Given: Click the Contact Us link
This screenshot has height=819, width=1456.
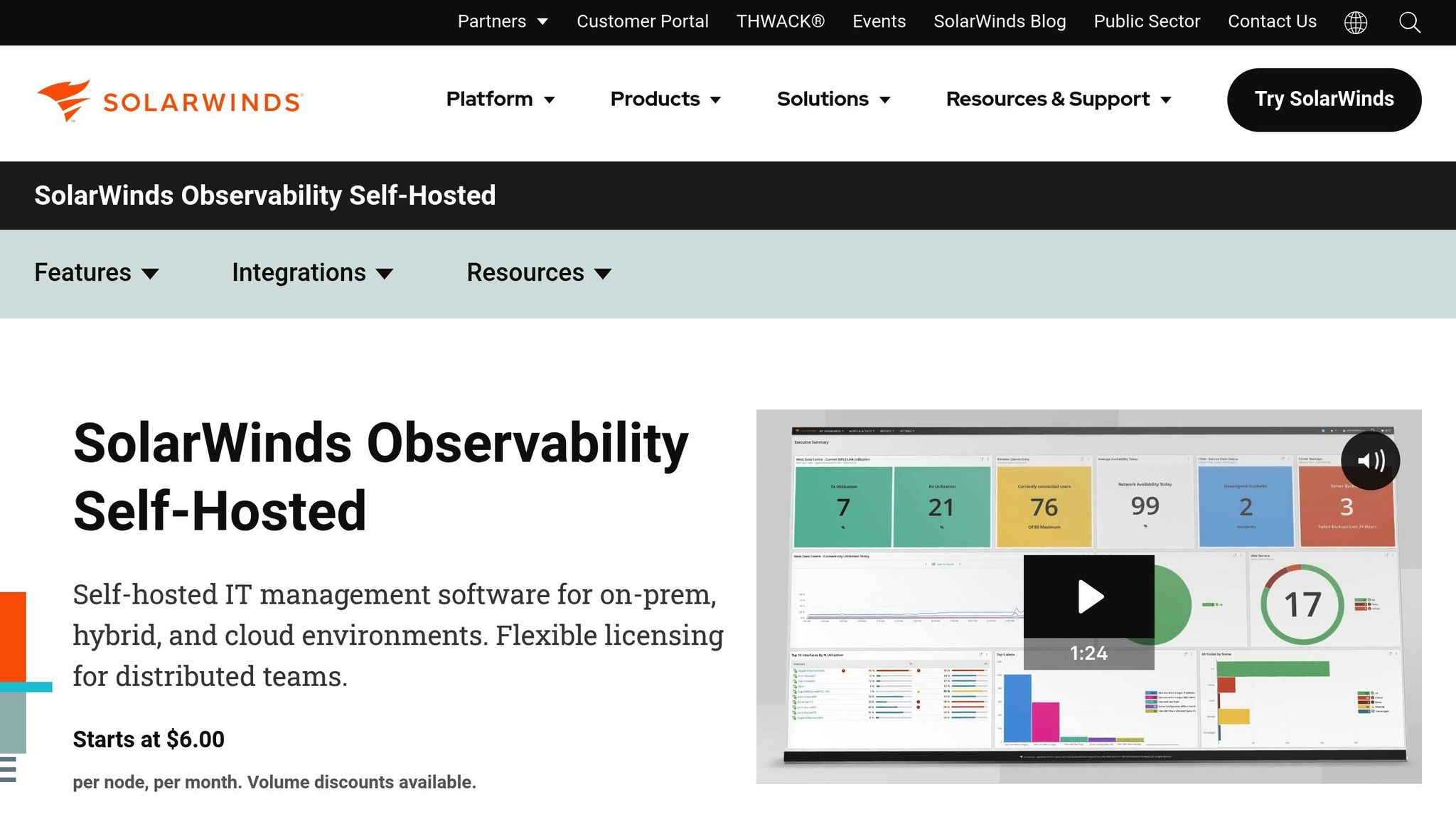Looking at the screenshot, I should tap(1273, 21).
